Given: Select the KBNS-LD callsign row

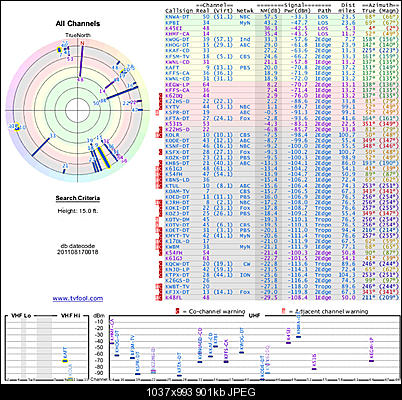Looking at the screenshot, I should (282, 180).
